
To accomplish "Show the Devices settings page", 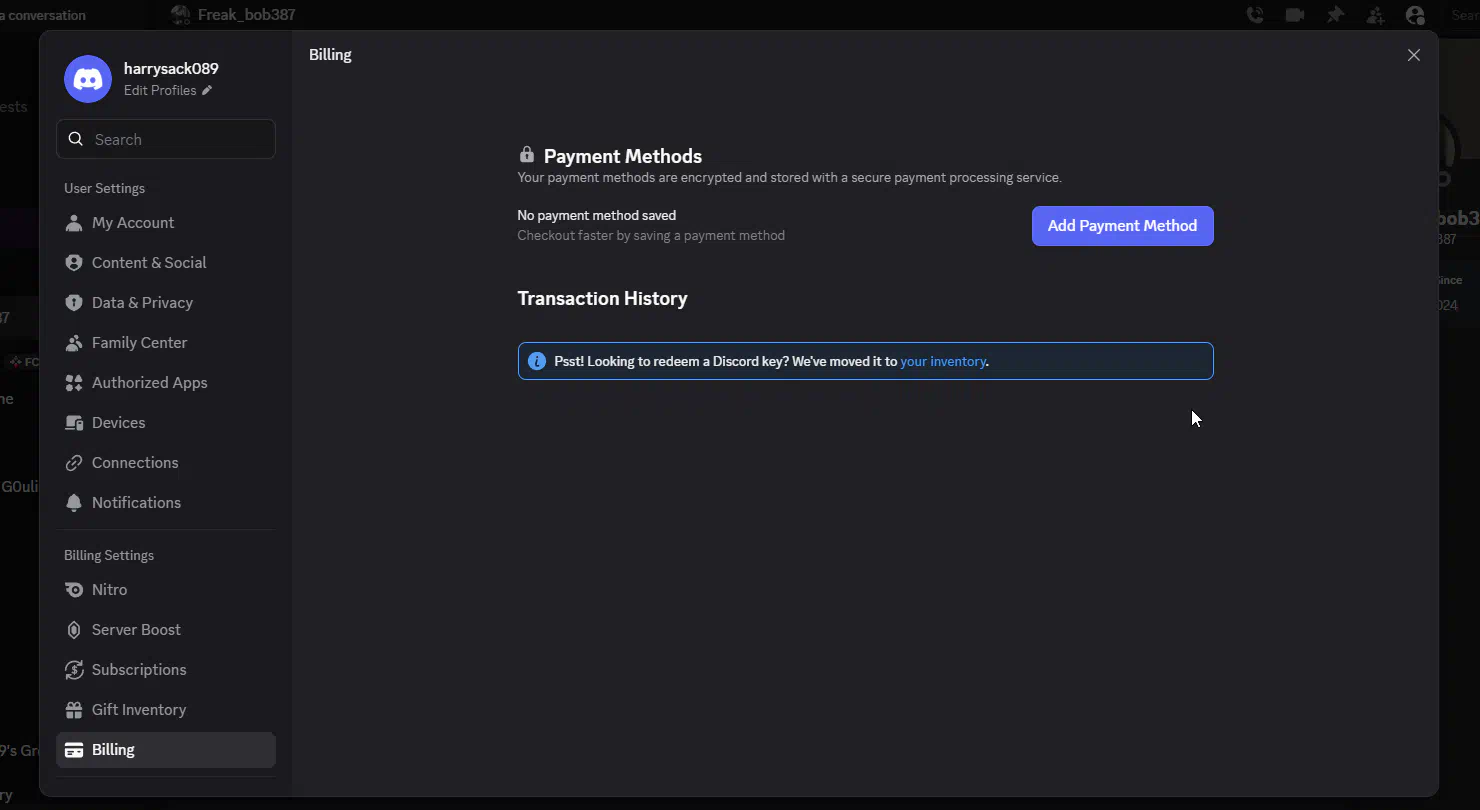I will point(118,423).
